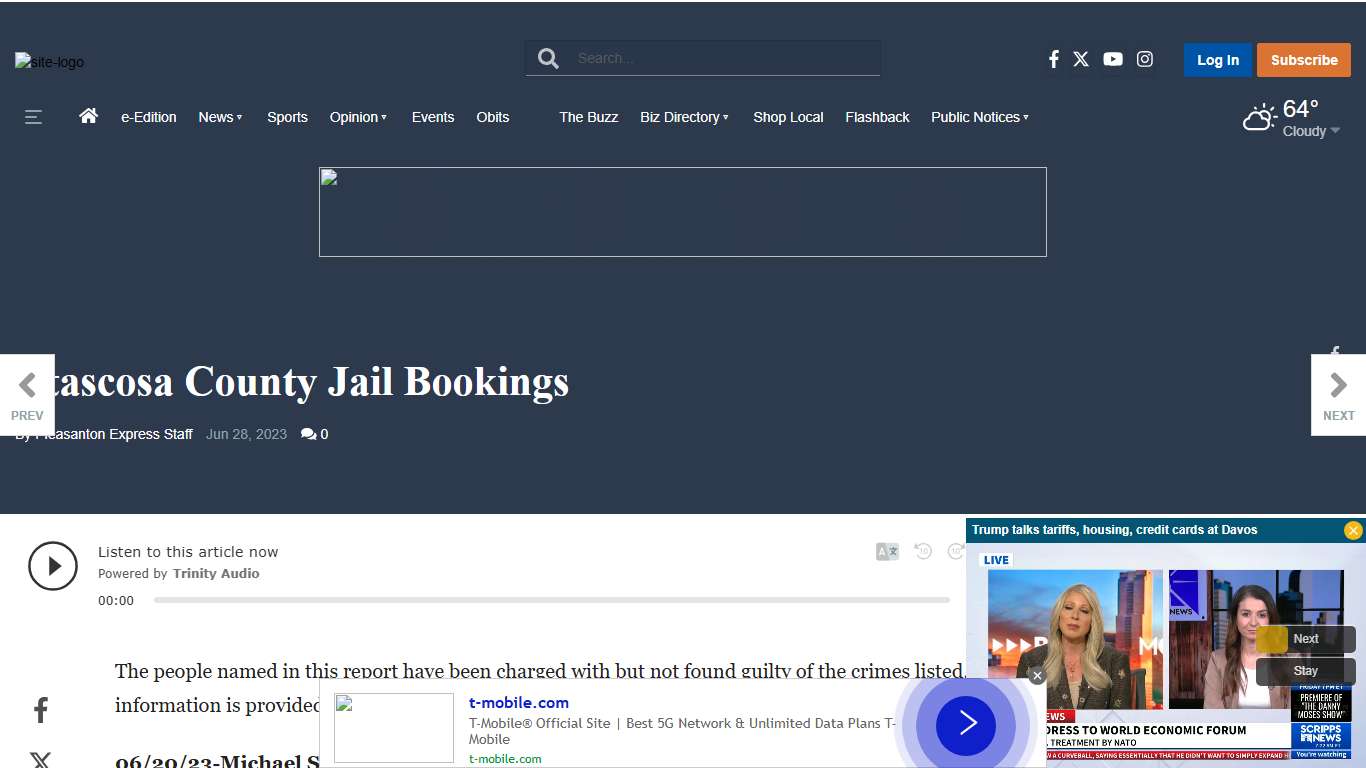Open the e-Edition menu item
Image resolution: width=1366 pixels, height=768 pixels.
tap(148, 117)
